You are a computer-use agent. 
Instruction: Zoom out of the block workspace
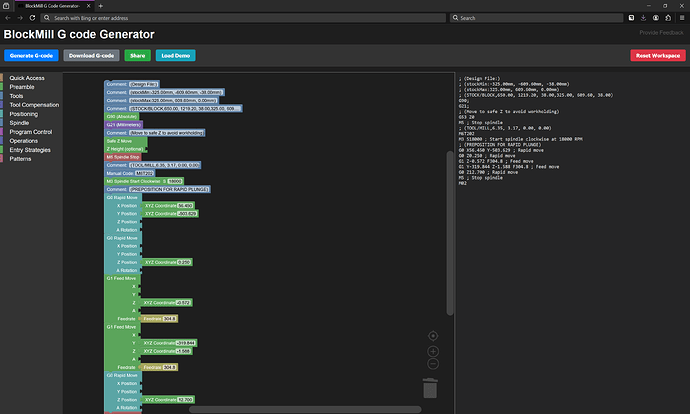(433, 364)
